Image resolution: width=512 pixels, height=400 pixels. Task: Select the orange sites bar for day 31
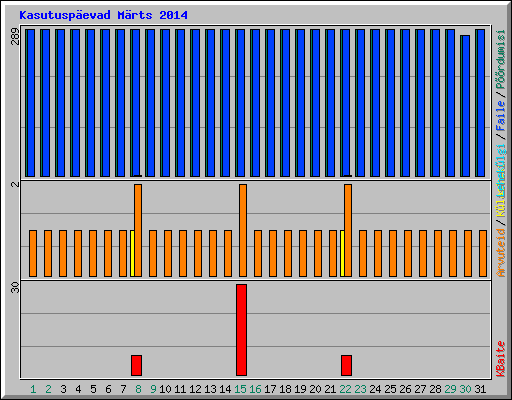[x=483, y=253]
